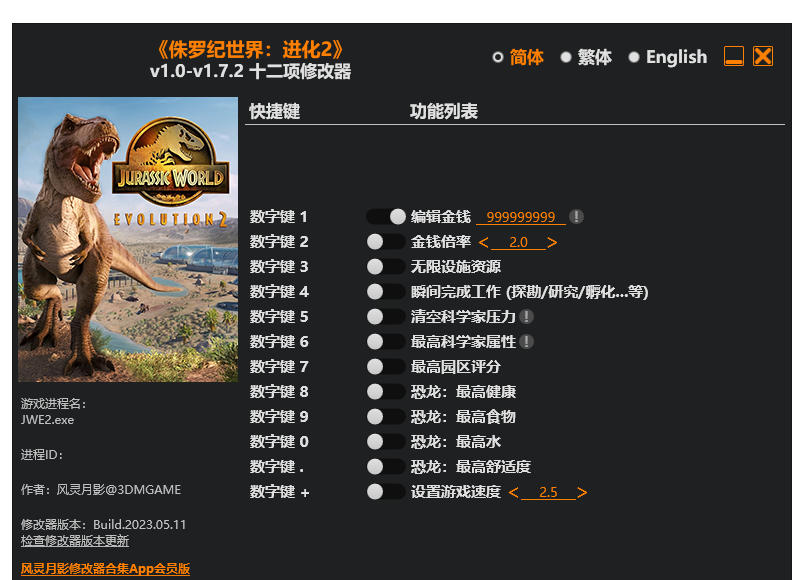Screen dimensions: 805x580
Task: Click the 数字键 . hotkey label
Action: pyautogui.click(x=277, y=467)
